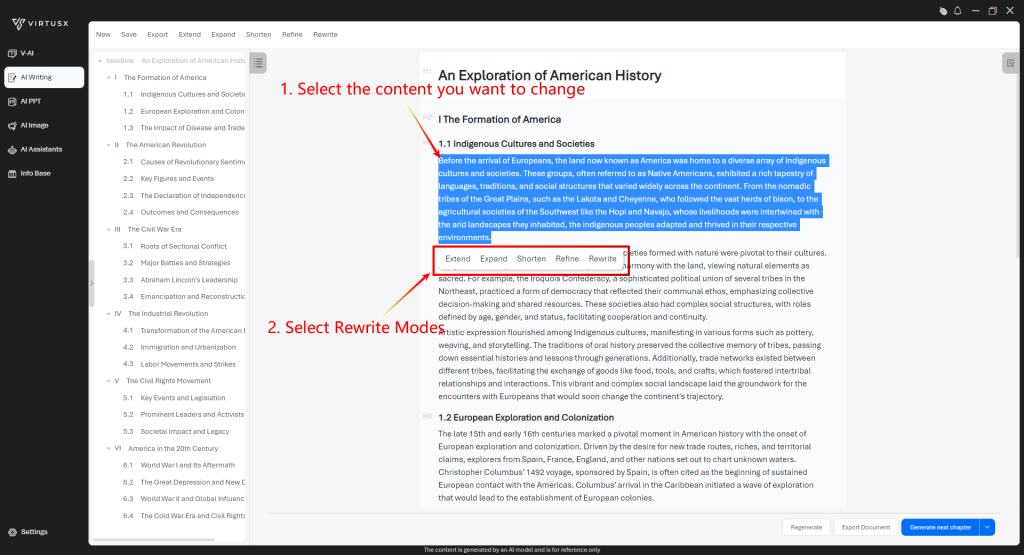The height and width of the screenshot is (555, 1024).
Task: Select outline item 2.3 Declaration of Independence
Action: click(183, 196)
